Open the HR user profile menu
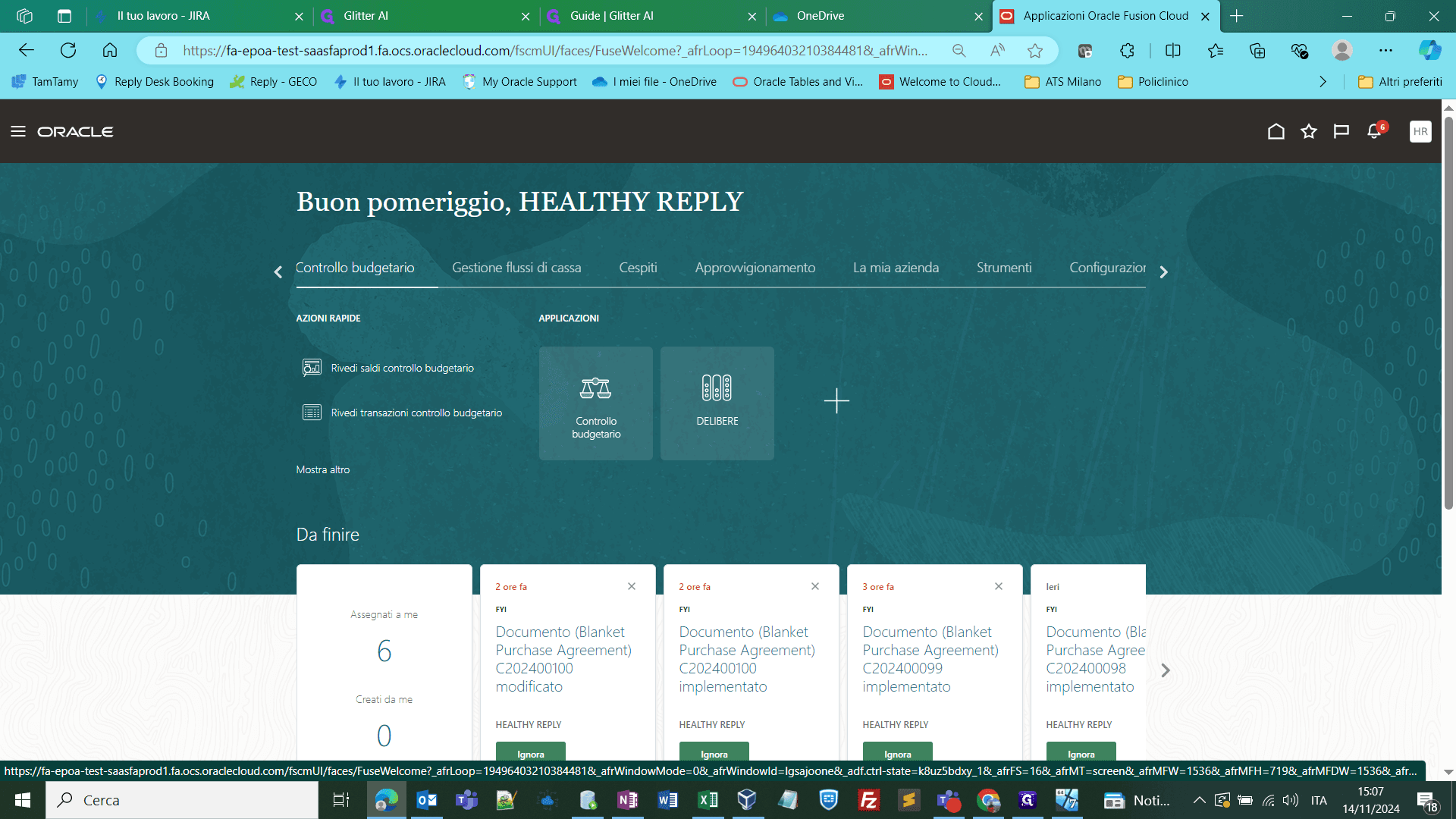Screen dimensions: 1456x819 point(1420,131)
